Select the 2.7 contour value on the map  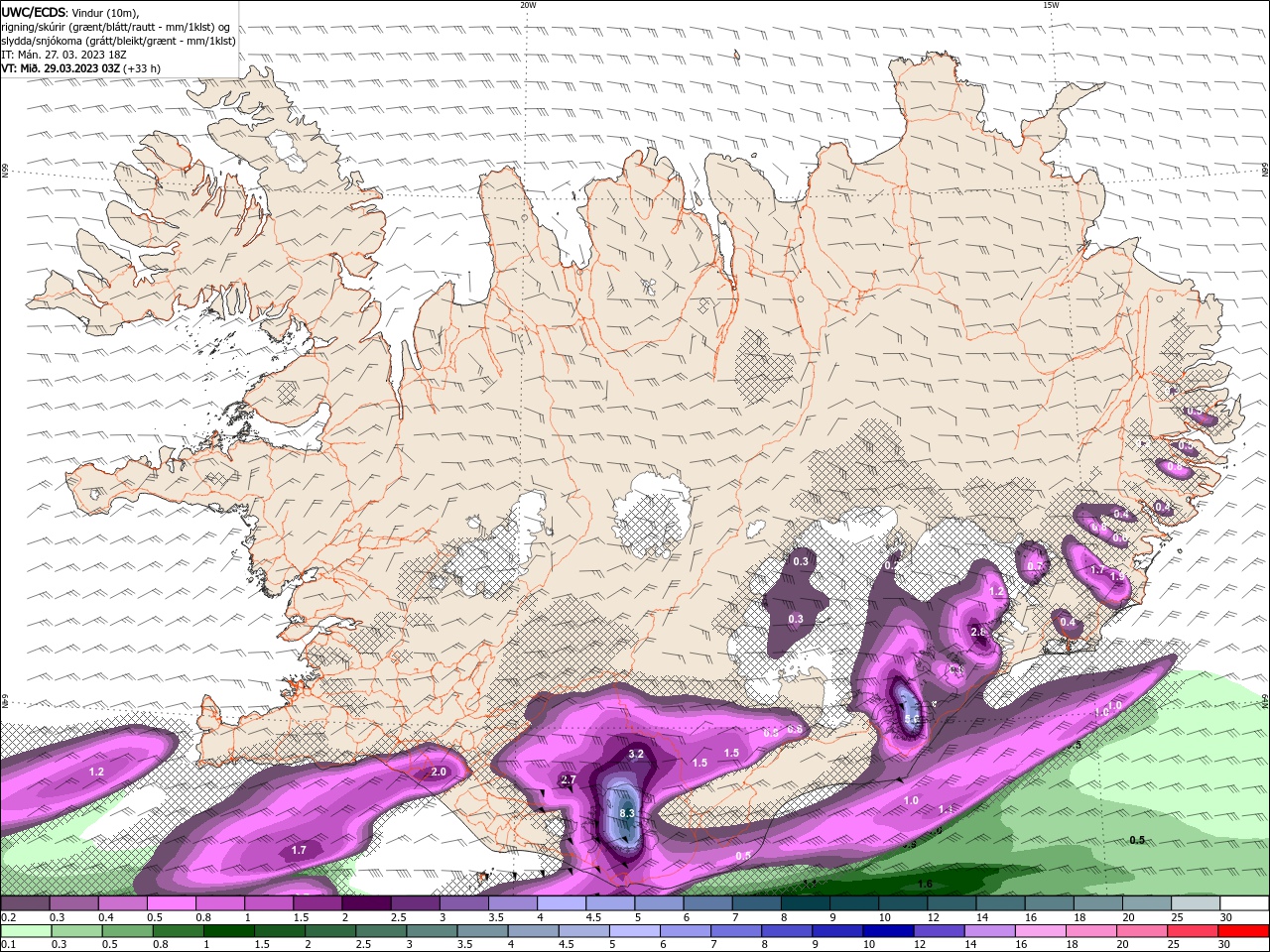click(x=569, y=780)
